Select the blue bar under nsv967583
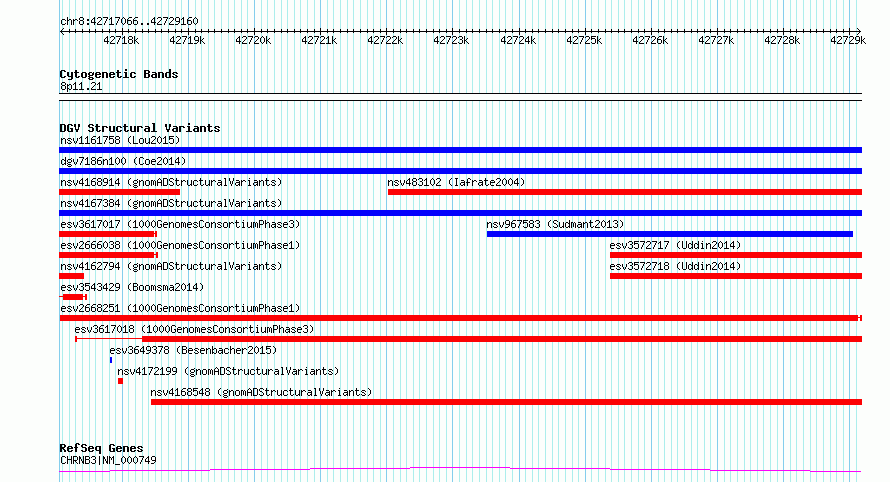The image size is (890, 482). 670,234
